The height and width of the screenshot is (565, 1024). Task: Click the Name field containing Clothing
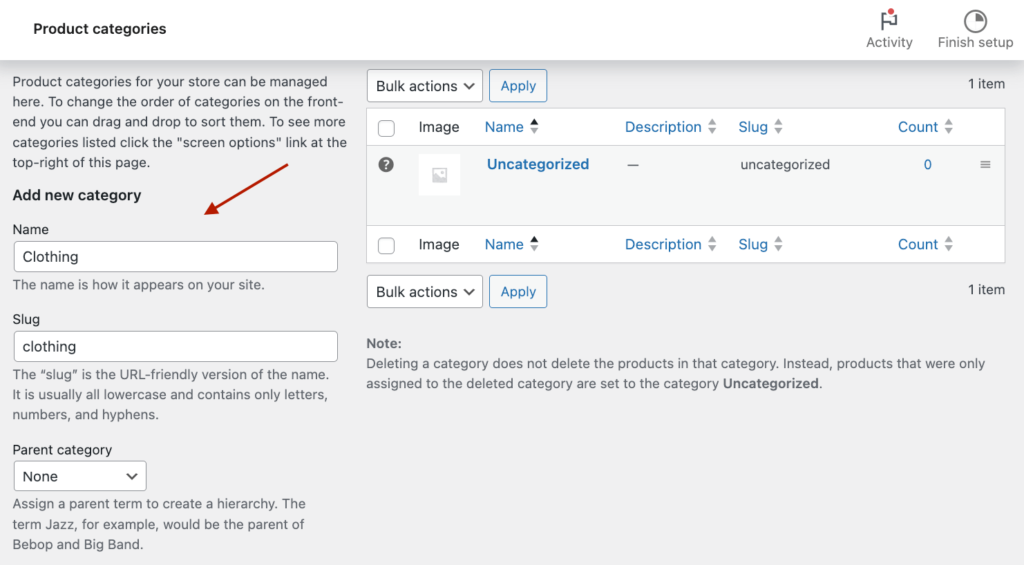tap(176, 257)
